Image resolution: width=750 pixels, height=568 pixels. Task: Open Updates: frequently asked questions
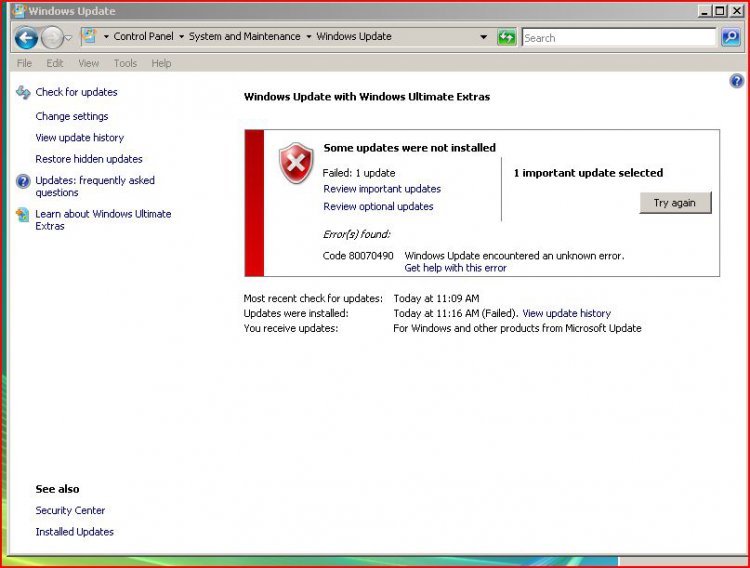(x=95, y=186)
